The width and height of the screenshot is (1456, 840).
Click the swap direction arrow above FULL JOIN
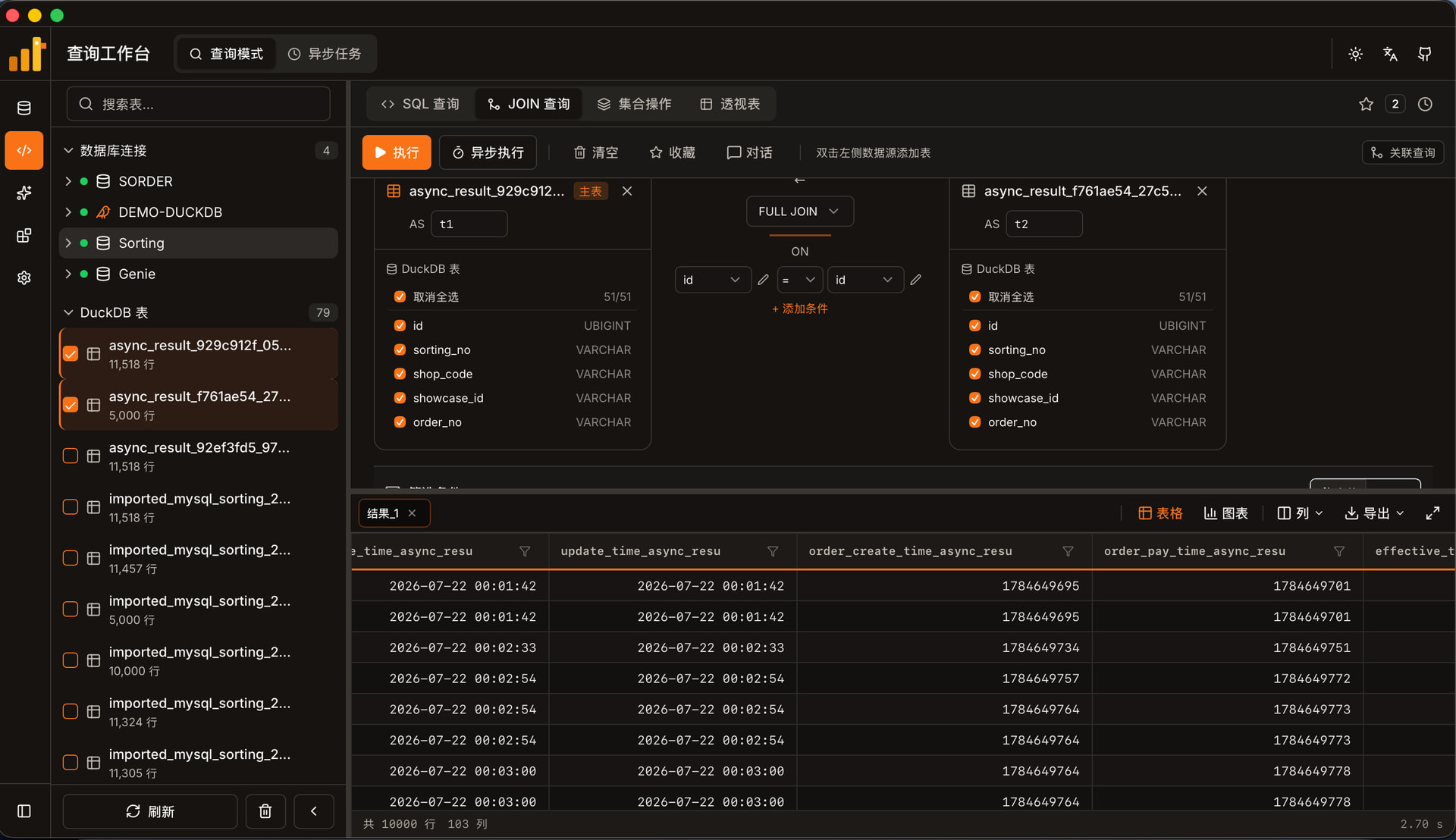pyautogui.click(x=799, y=180)
